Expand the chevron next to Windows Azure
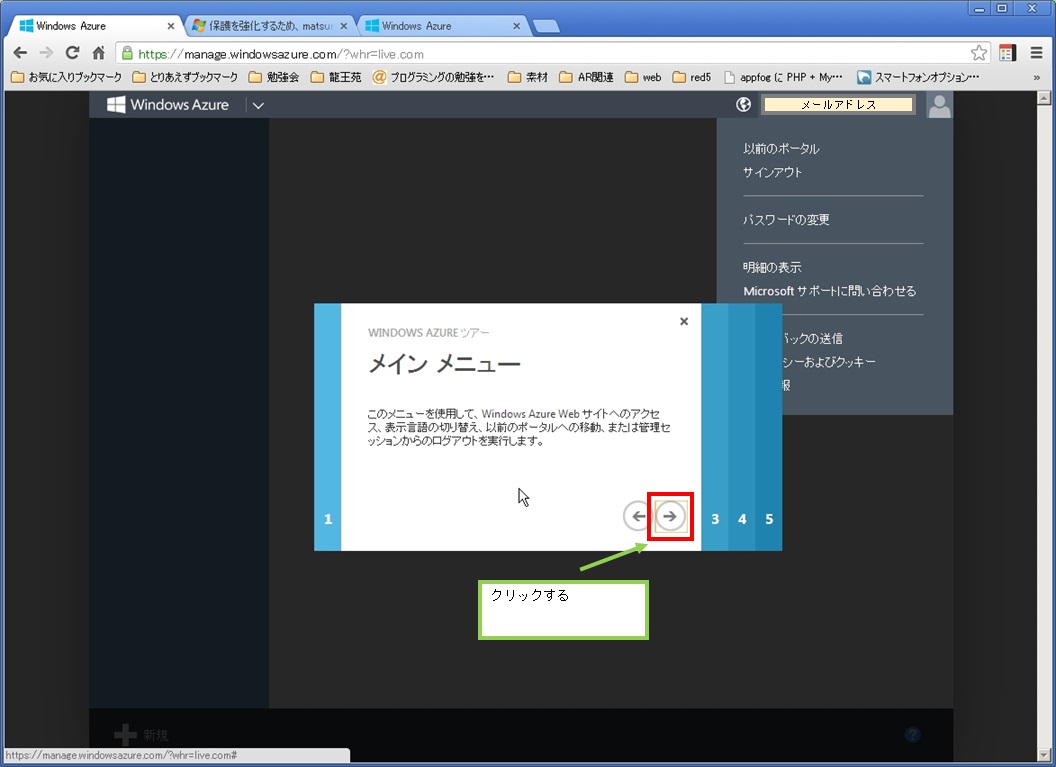This screenshot has width=1056, height=767. point(258,105)
